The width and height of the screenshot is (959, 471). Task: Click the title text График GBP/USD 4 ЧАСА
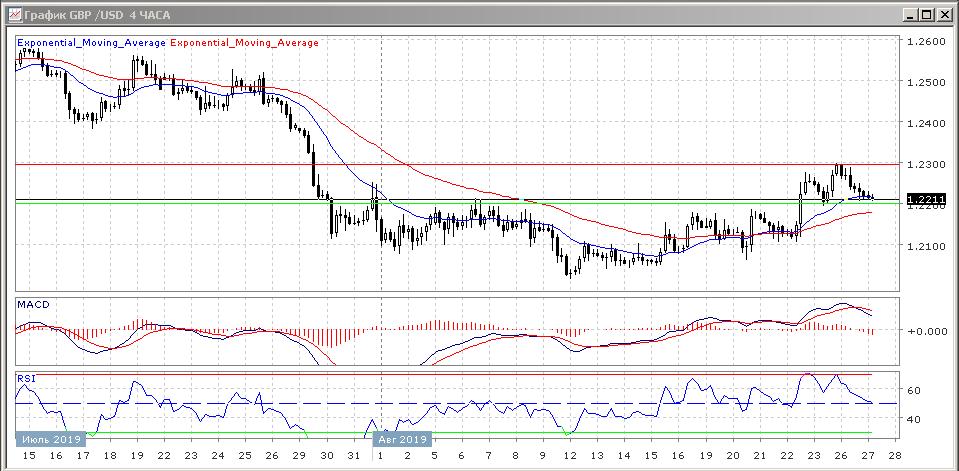[88, 14]
